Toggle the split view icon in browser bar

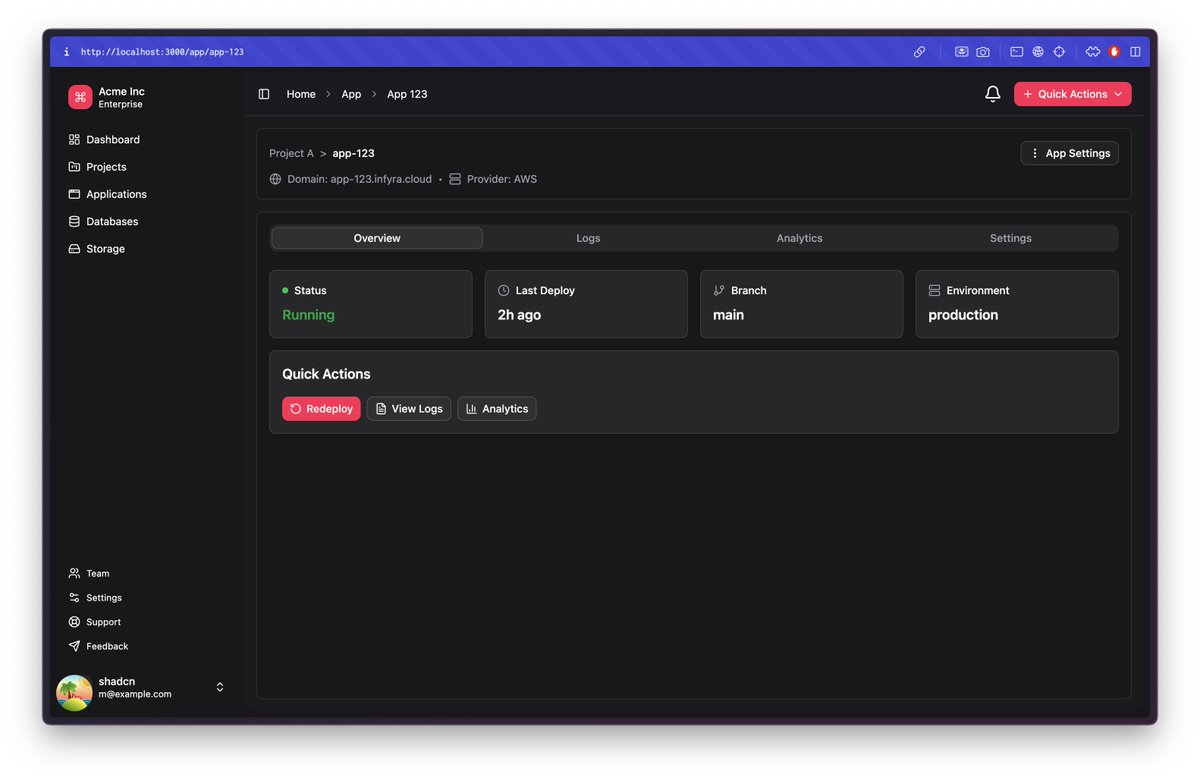pos(1135,52)
